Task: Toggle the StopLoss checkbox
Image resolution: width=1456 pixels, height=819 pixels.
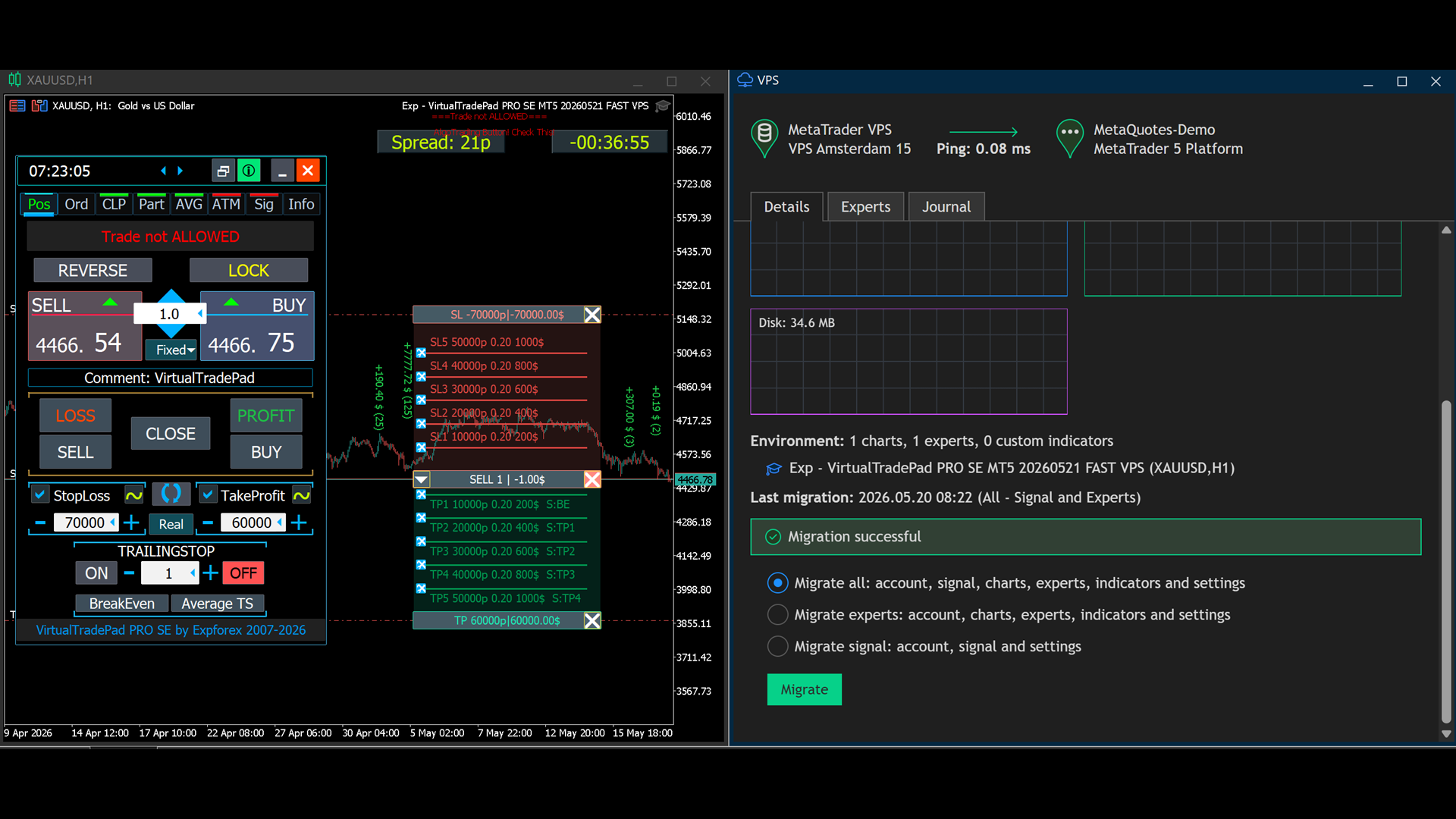Action: [40, 494]
